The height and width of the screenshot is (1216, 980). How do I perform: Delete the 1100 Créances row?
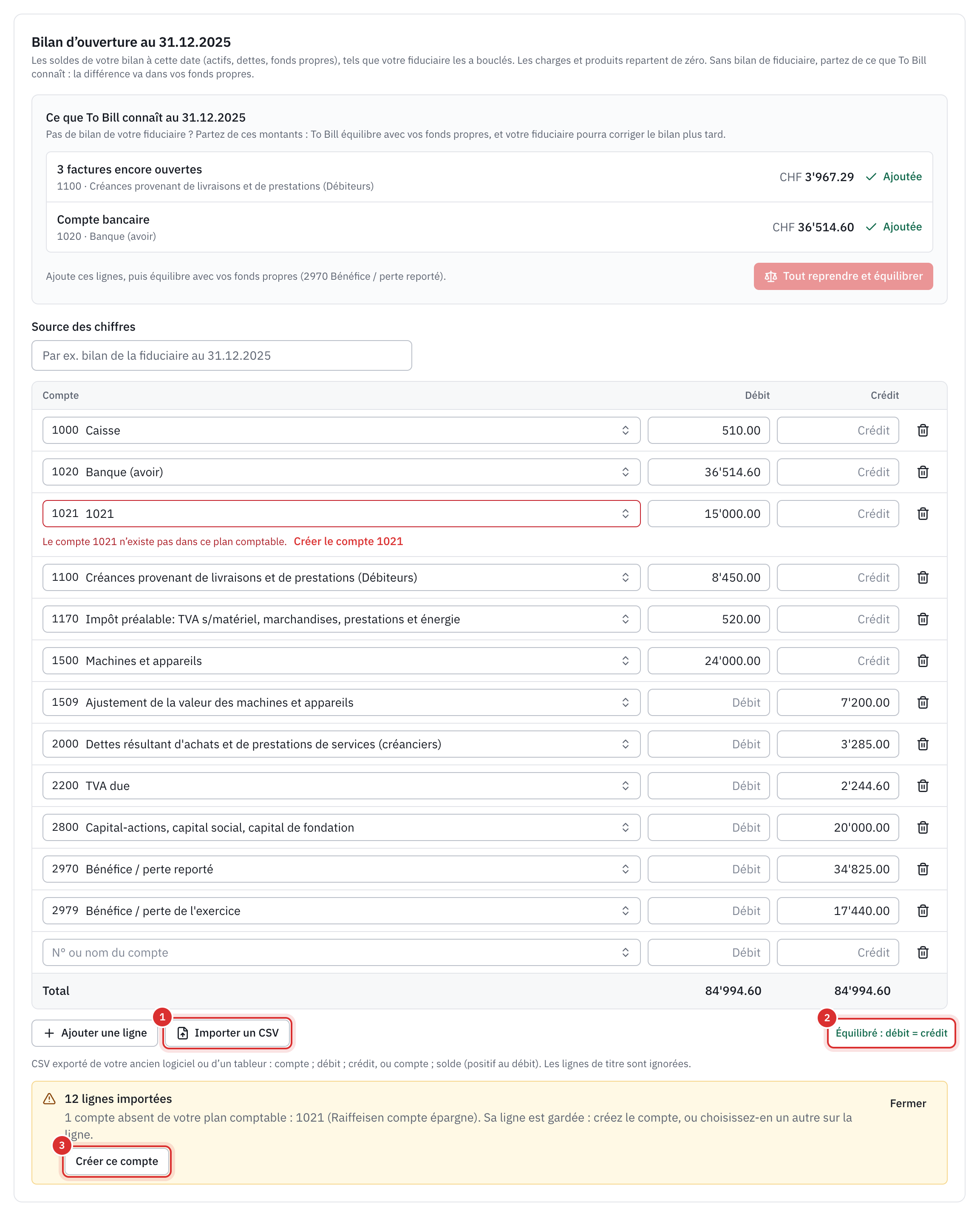click(x=923, y=577)
